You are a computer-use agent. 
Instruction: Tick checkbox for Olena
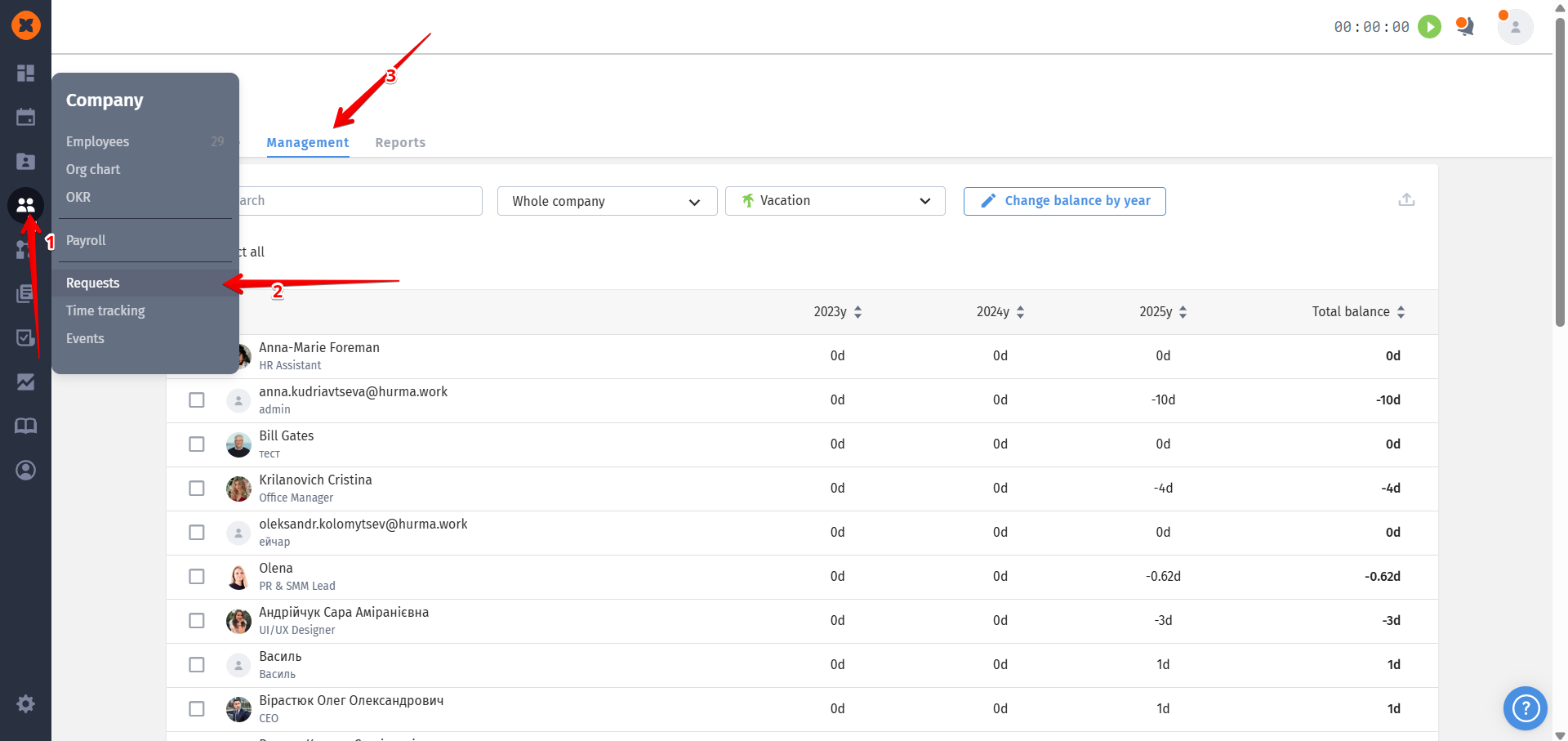[x=197, y=577]
